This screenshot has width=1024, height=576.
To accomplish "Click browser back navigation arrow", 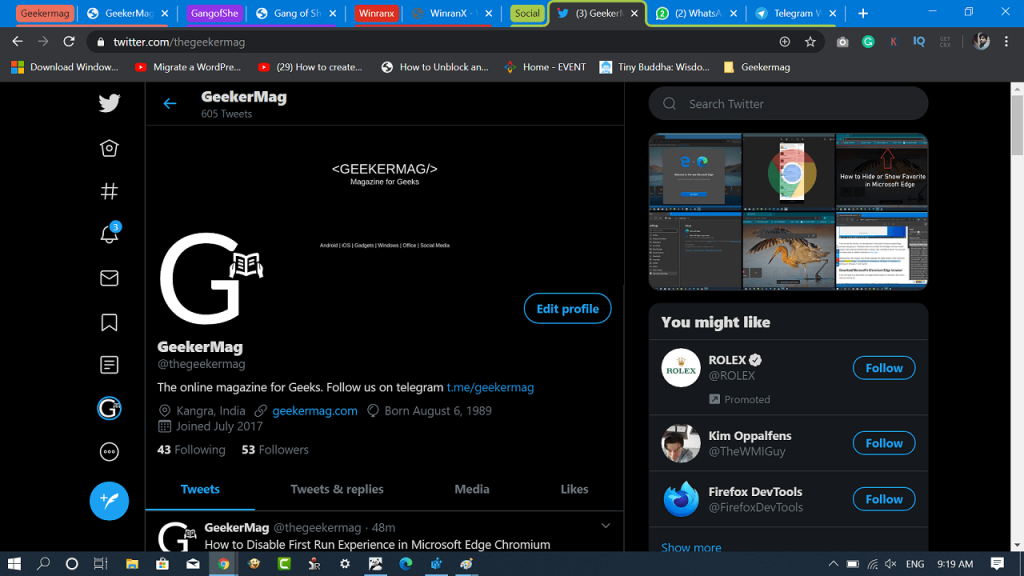I will point(18,42).
